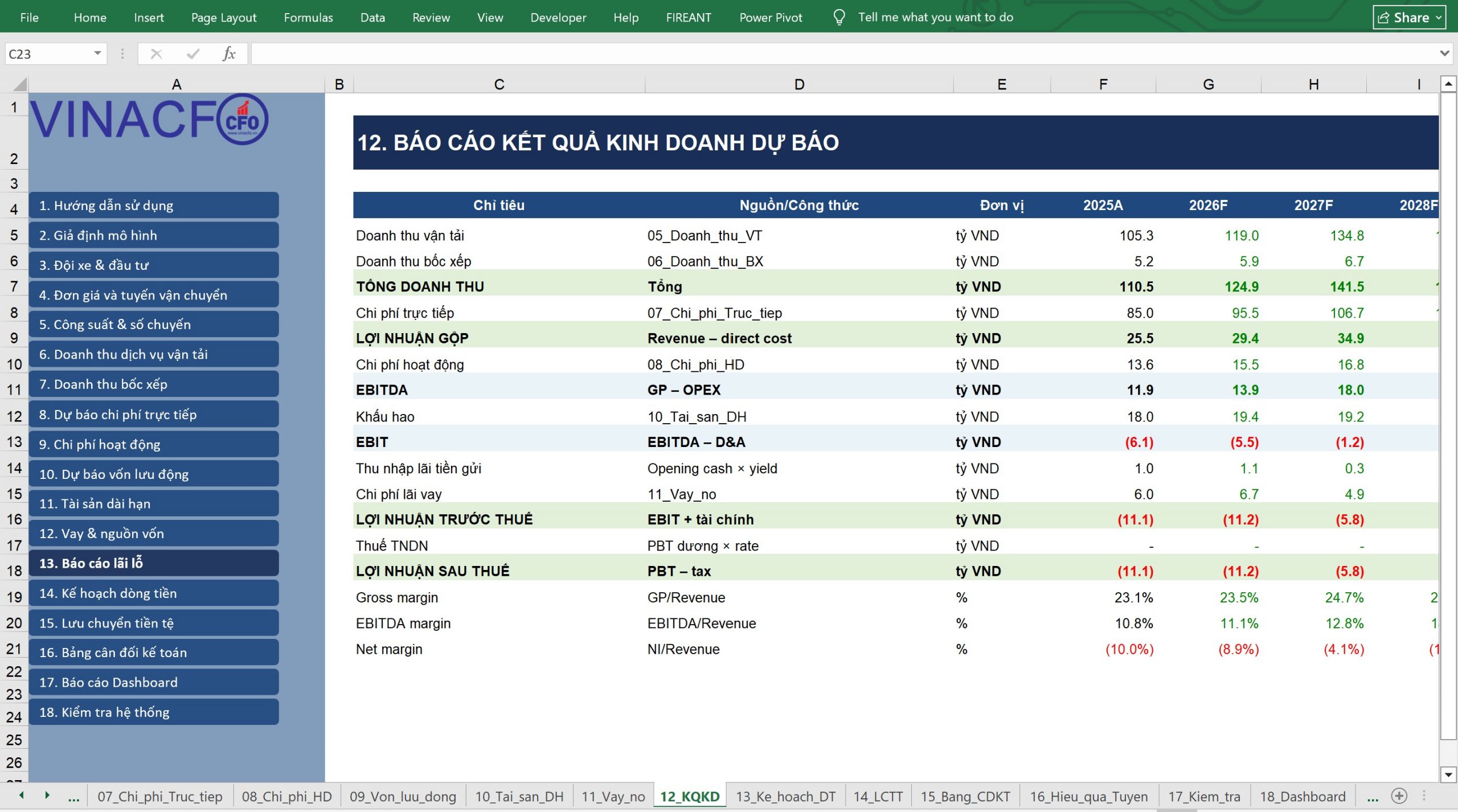
Task: Select the active 12_KQKD sheet tab
Action: click(690, 796)
